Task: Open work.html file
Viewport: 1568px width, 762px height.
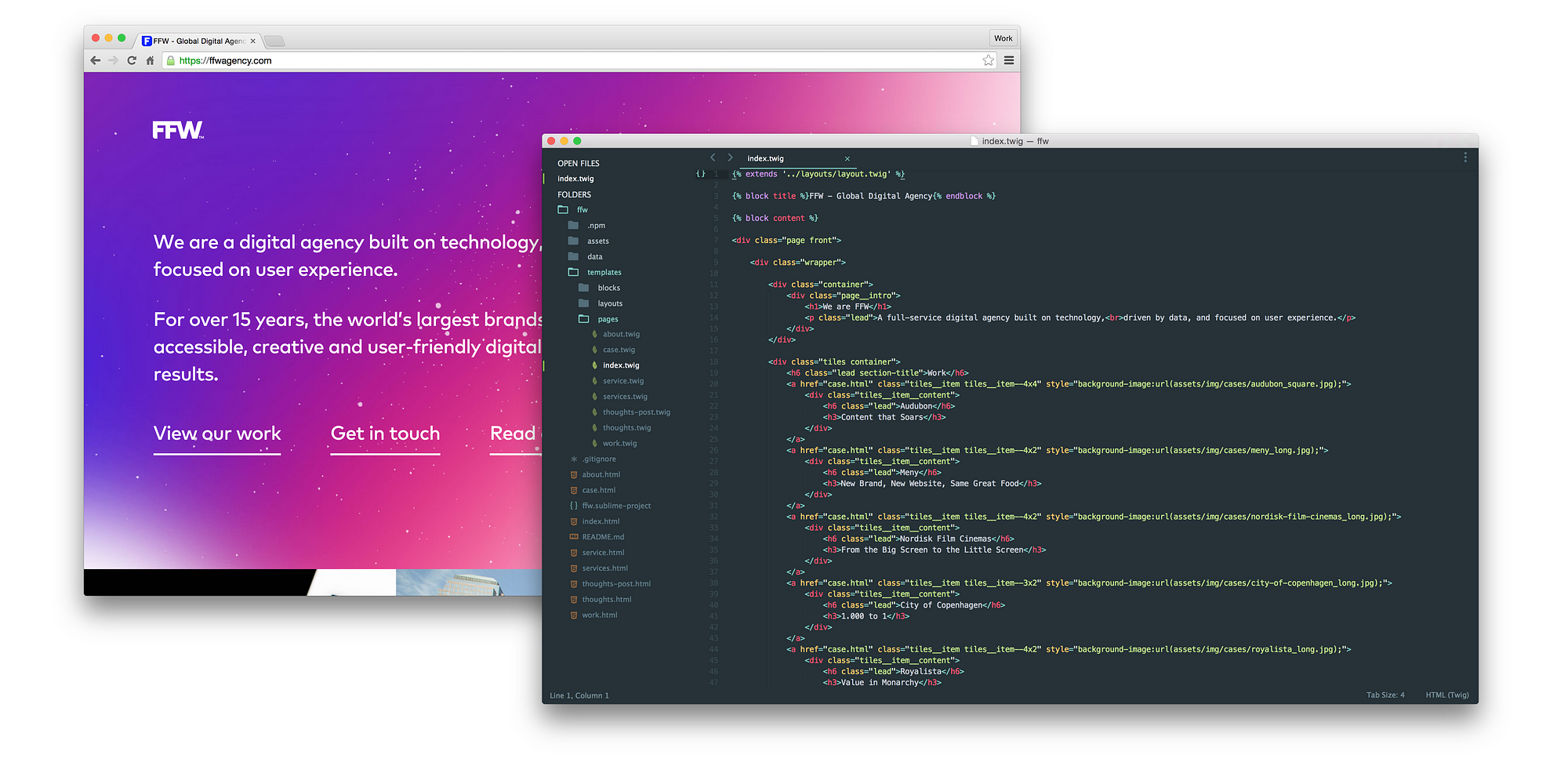Action: click(x=600, y=615)
